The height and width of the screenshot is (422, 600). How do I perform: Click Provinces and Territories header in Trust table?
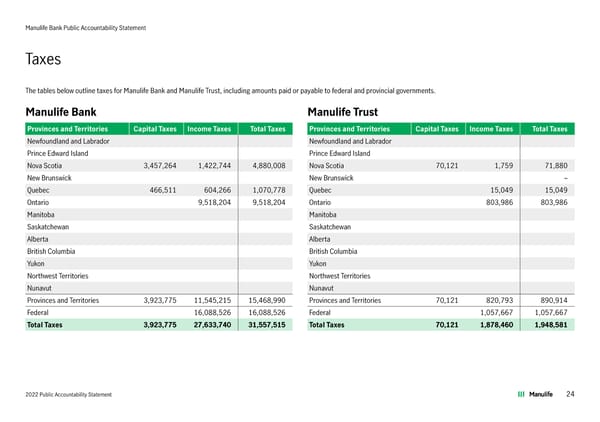357,128
